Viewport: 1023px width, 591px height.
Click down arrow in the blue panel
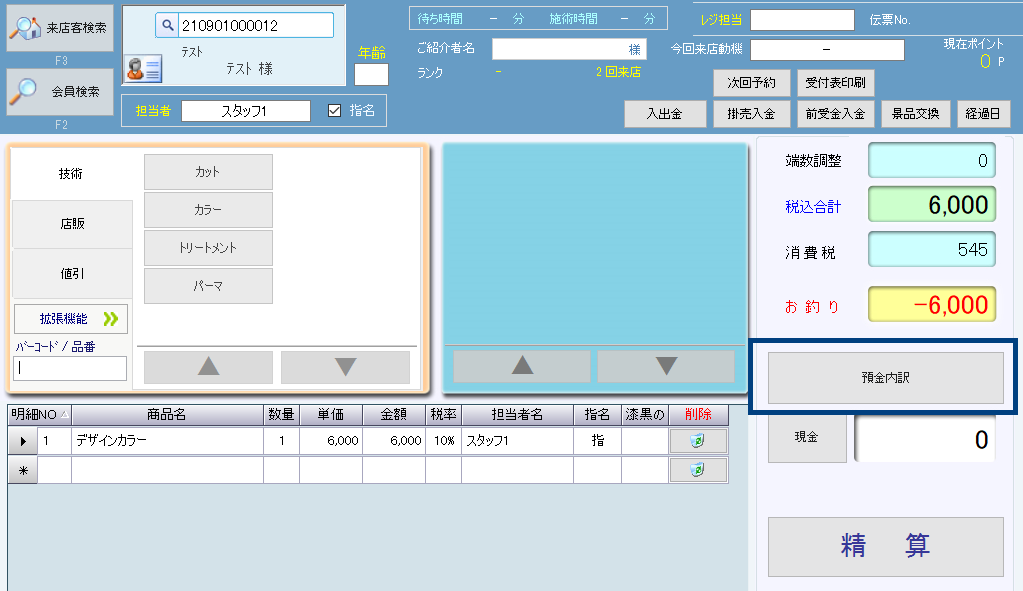[x=666, y=366]
